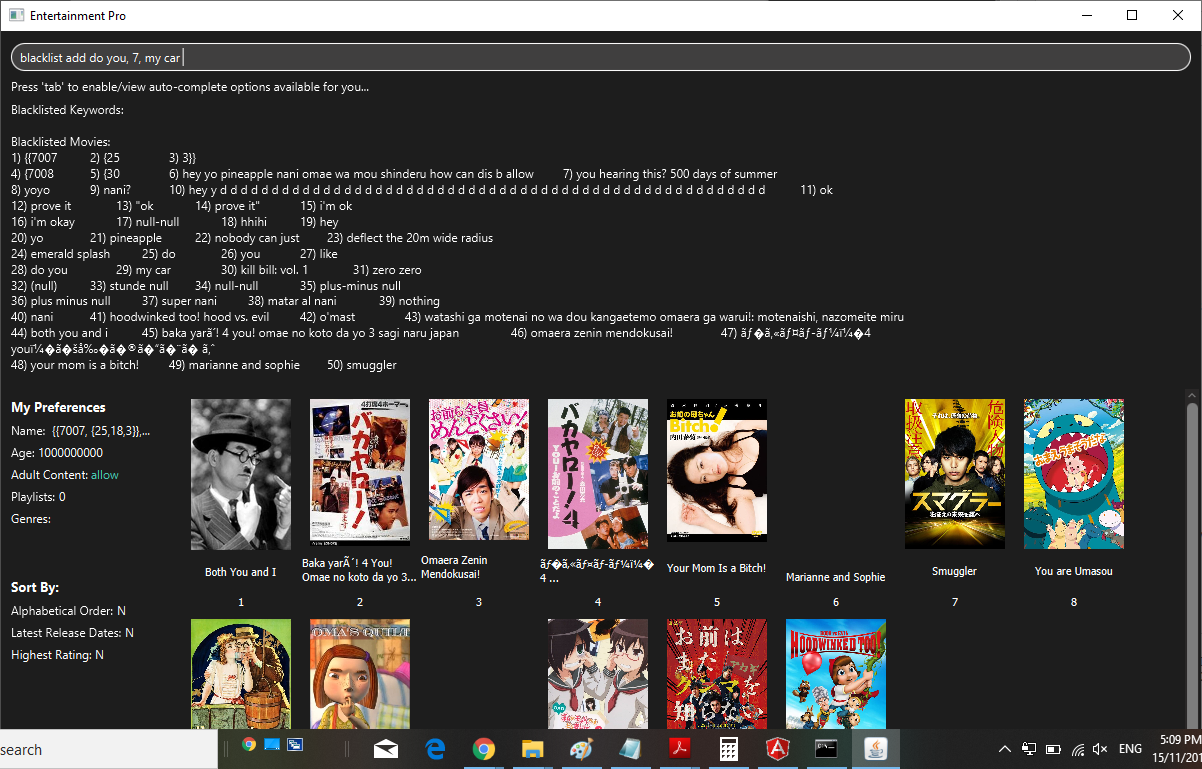Launch Microsoft Edge from taskbar
The width and height of the screenshot is (1202, 769).
pyautogui.click(x=435, y=749)
